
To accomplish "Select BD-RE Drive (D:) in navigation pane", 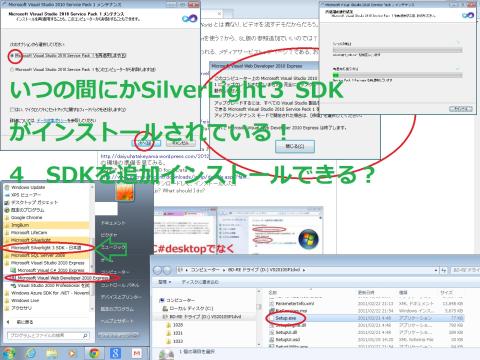I will [202, 316].
